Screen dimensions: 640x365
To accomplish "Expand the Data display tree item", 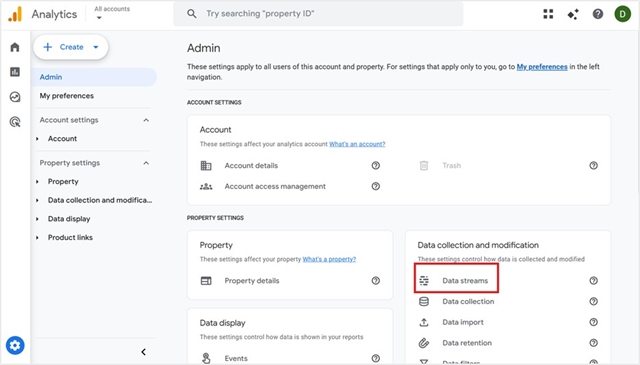I will click(x=37, y=219).
